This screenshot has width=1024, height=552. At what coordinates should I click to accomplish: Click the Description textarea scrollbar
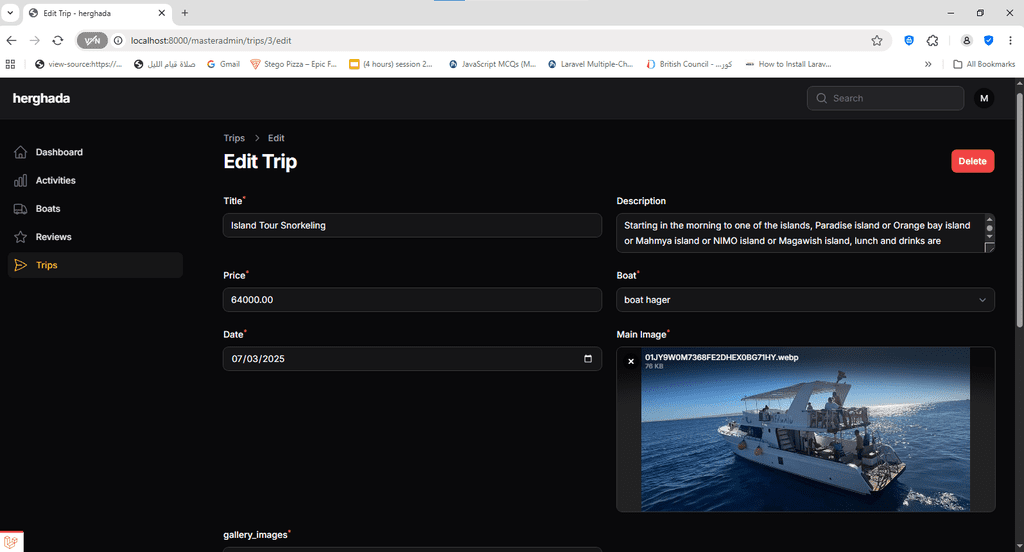(x=990, y=232)
